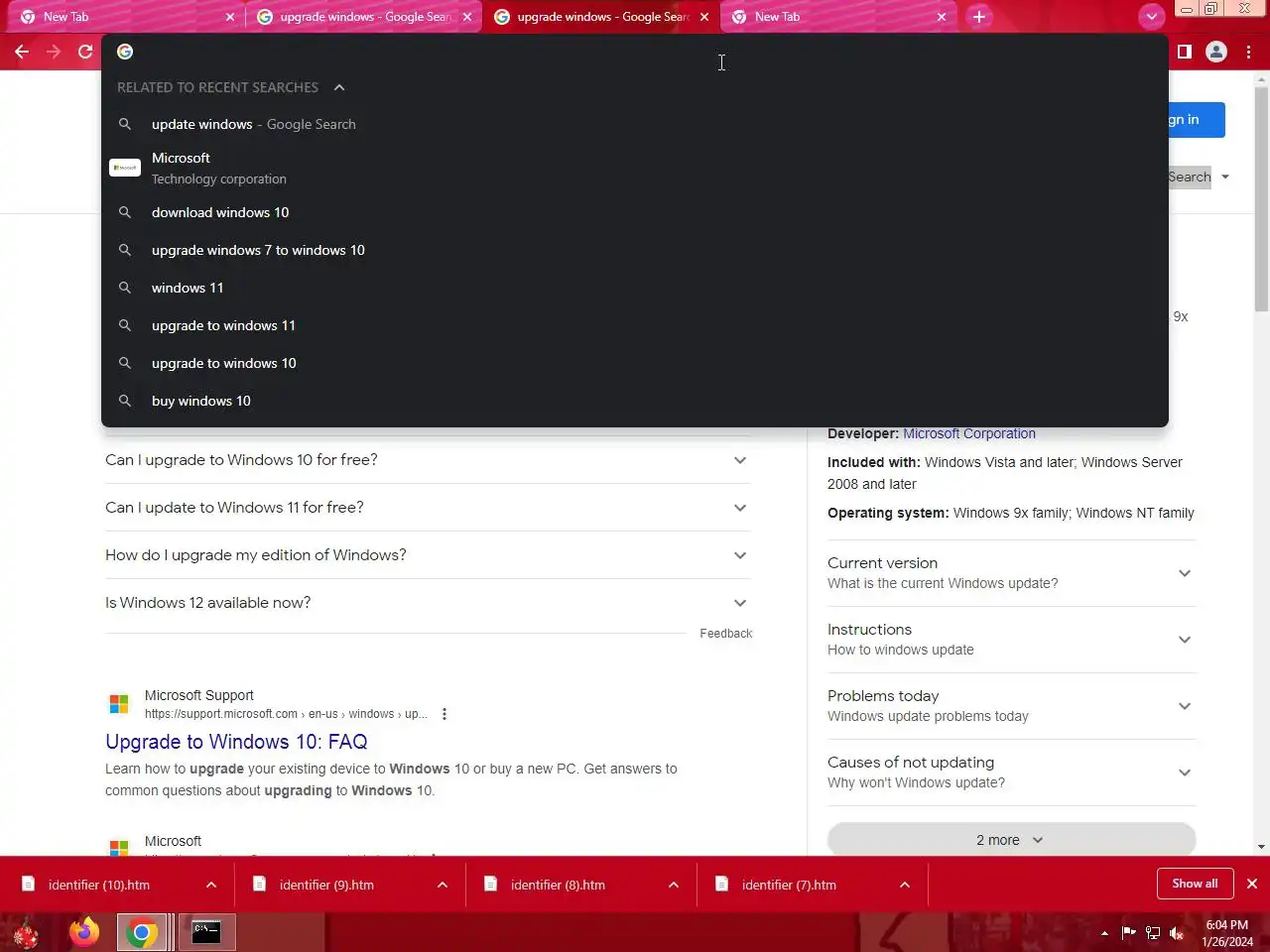Open downloaded identifier (8).htm file

[558, 885]
